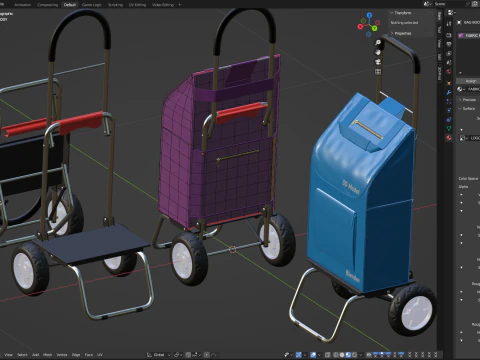Open the Mesh menu in viewport header
This screenshot has width=480, height=360.
(x=48, y=355)
